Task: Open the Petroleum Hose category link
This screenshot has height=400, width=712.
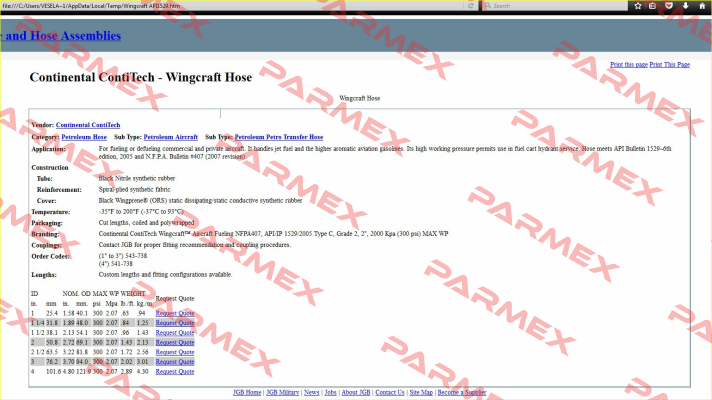Action: click(x=84, y=137)
